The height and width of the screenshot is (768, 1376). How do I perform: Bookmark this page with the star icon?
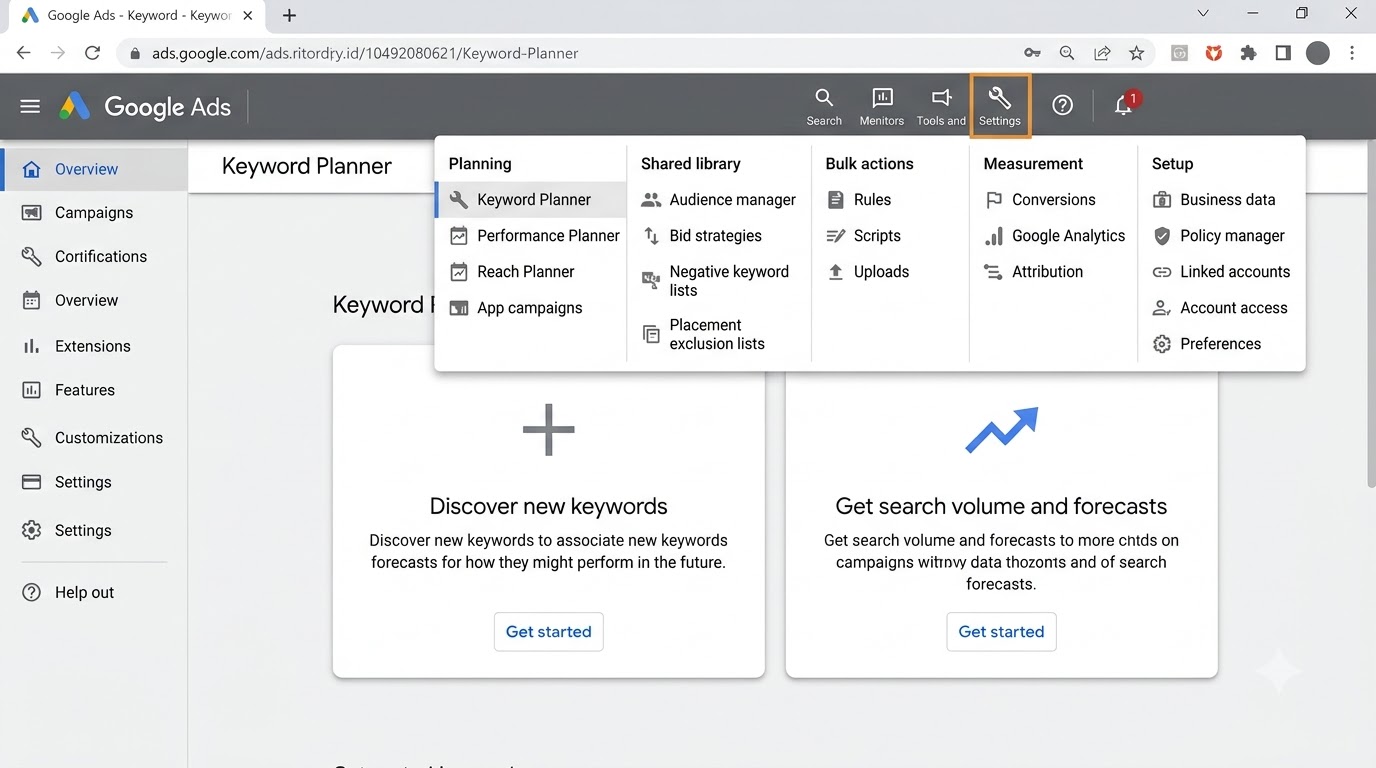pos(1136,53)
